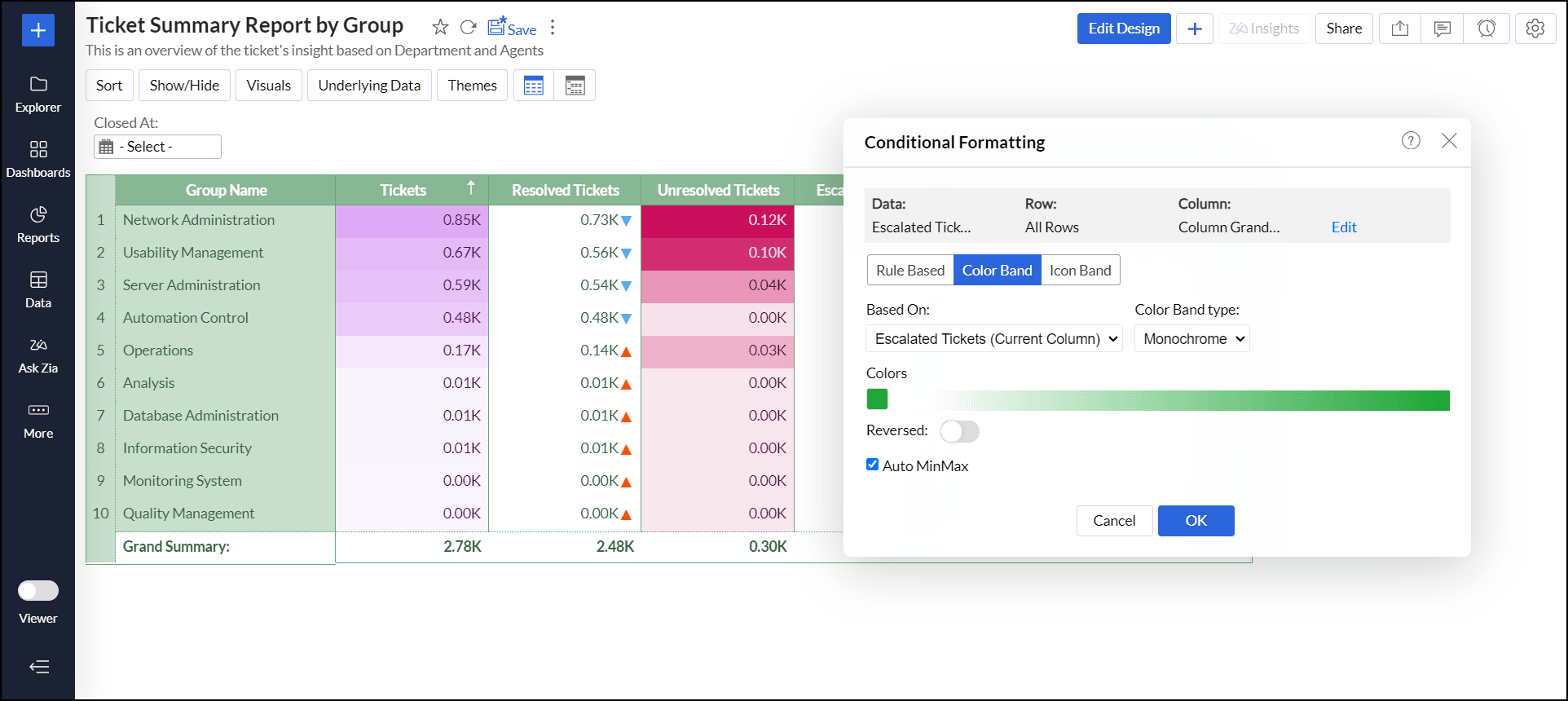Image resolution: width=1568 pixels, height=701 pixels.
Task: Toggle the Viewer mode switch
Action: [38, 590]
